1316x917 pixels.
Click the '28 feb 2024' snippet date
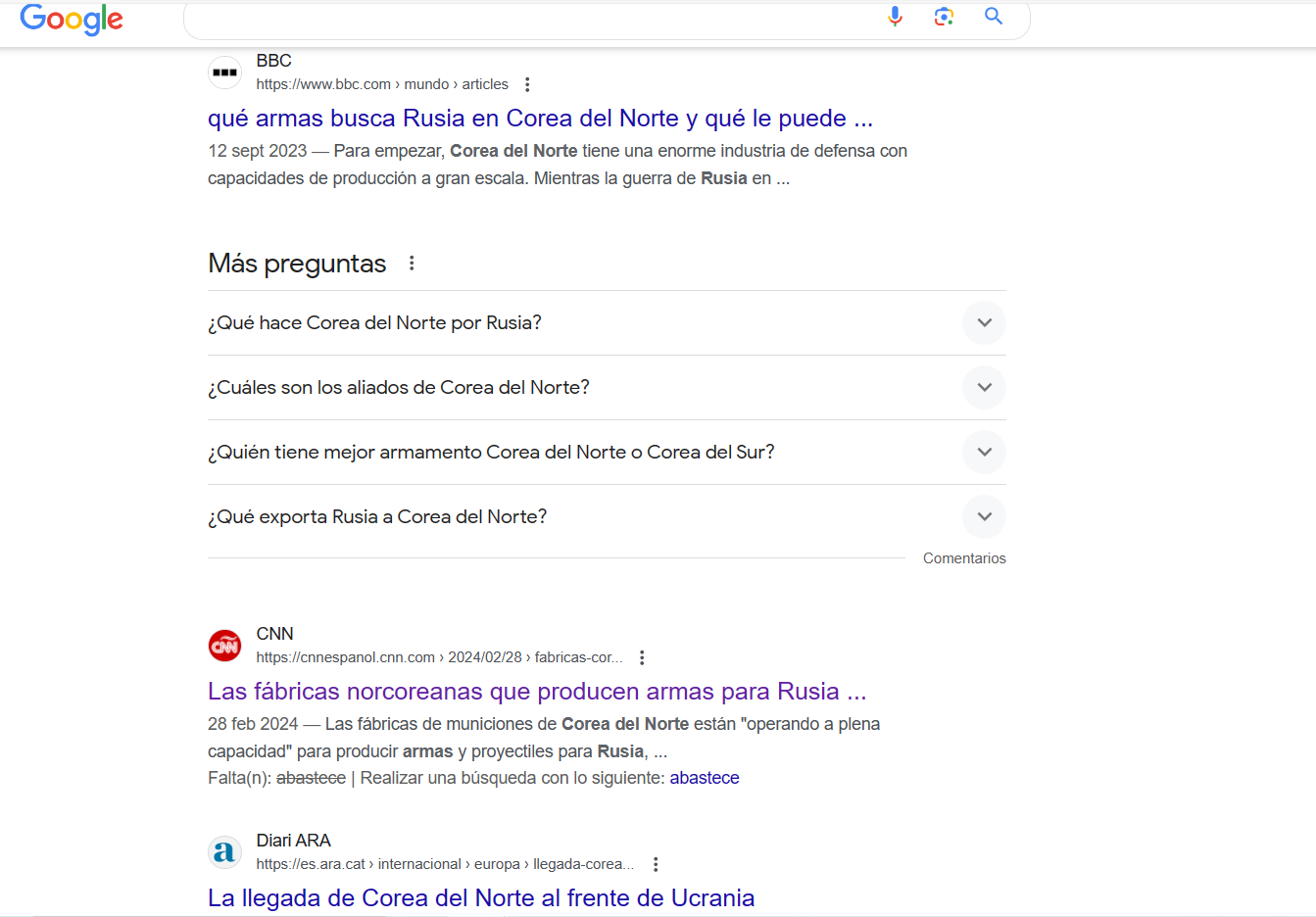click(253, 724)
